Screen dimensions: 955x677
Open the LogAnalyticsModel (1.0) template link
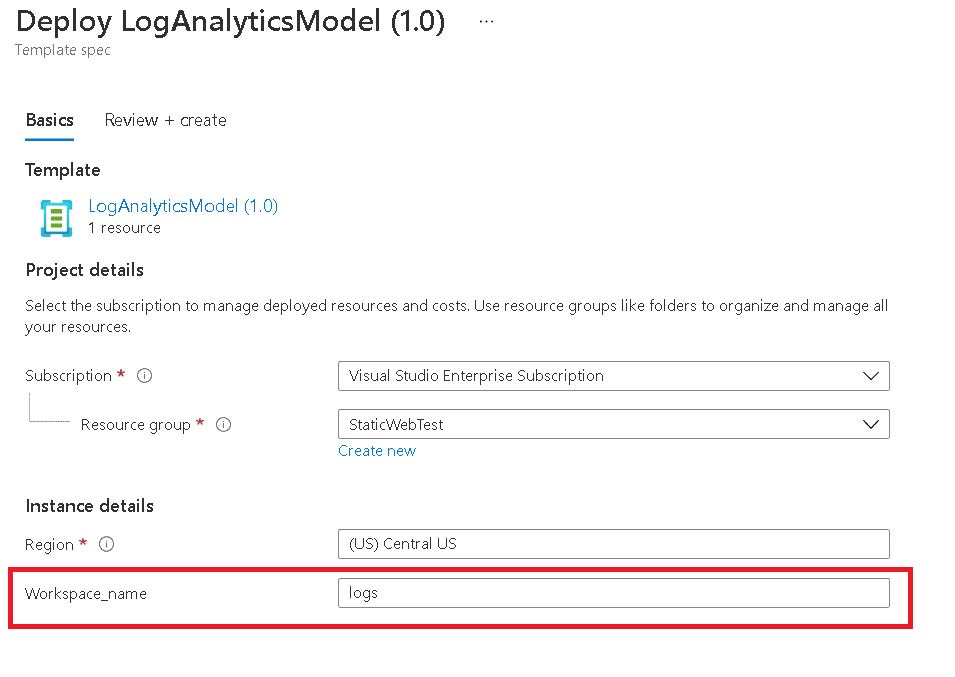[x=183, y=206]
